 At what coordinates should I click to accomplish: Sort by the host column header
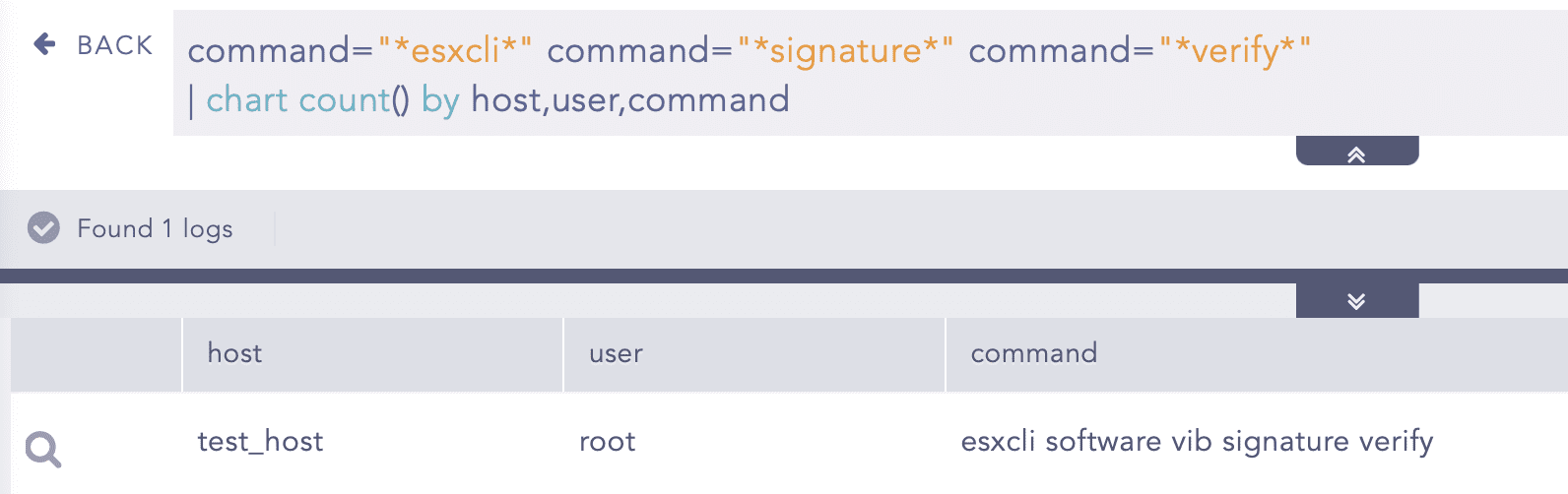coord(234,354)
